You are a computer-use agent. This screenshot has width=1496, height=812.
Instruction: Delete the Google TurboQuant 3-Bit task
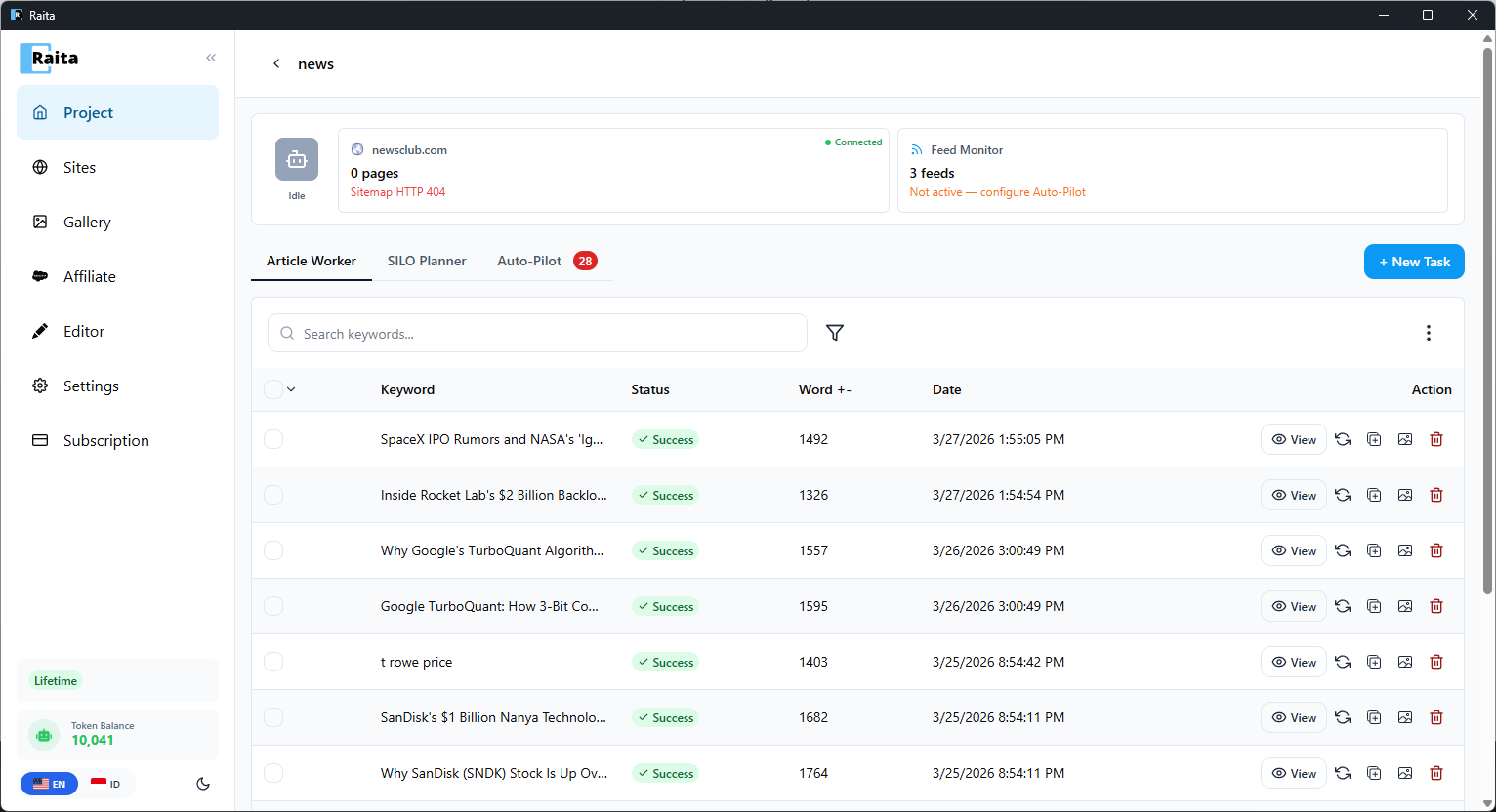click(x=1436, y=606)
